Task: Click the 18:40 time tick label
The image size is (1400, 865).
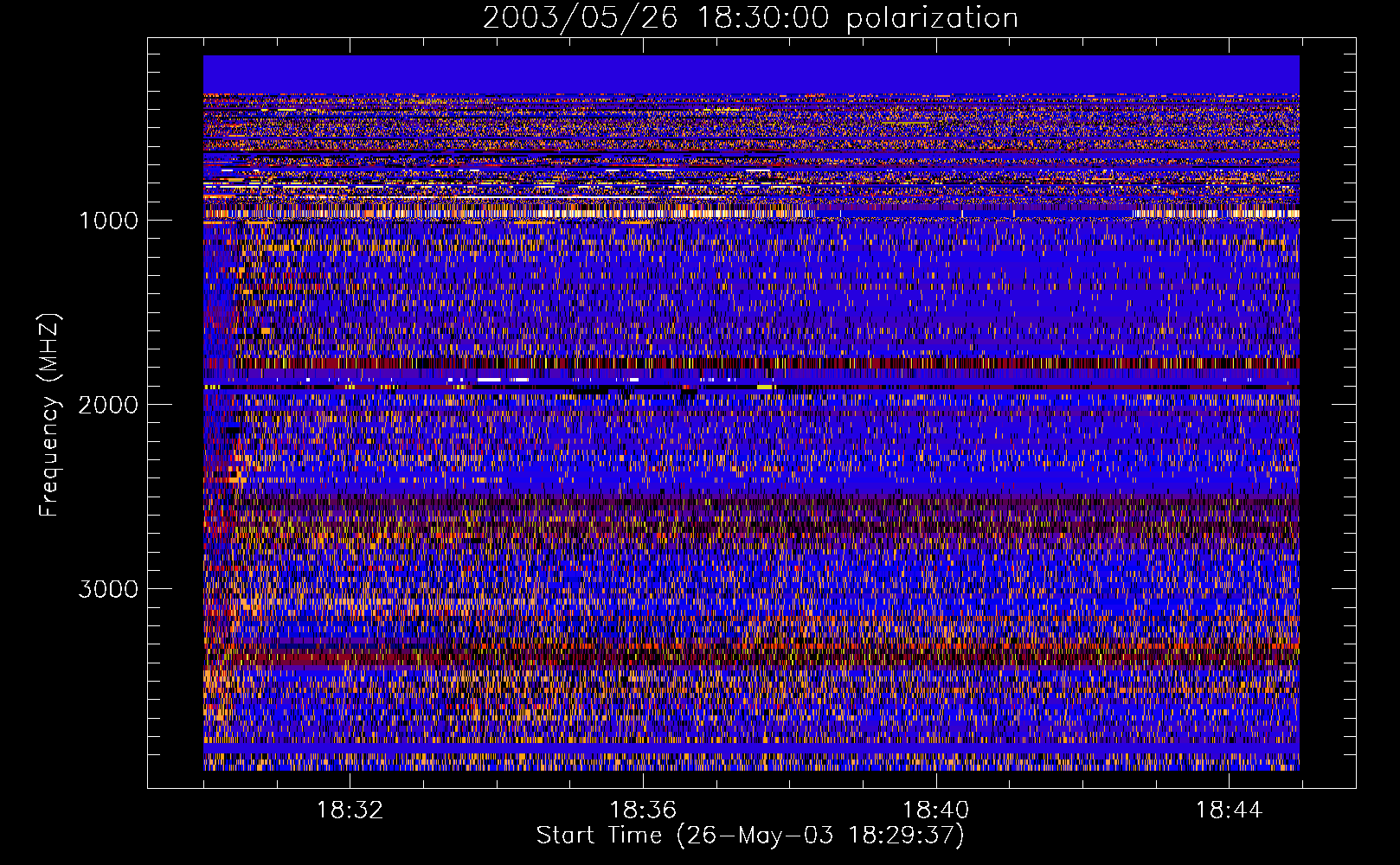Action: pos(936,811)
